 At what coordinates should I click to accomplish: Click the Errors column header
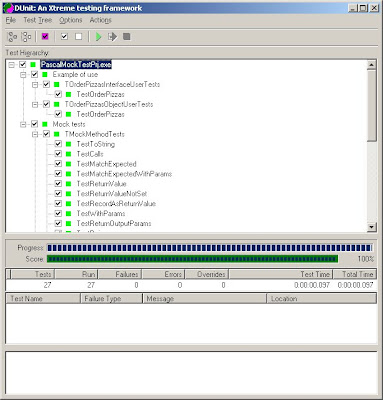[163, 274]
